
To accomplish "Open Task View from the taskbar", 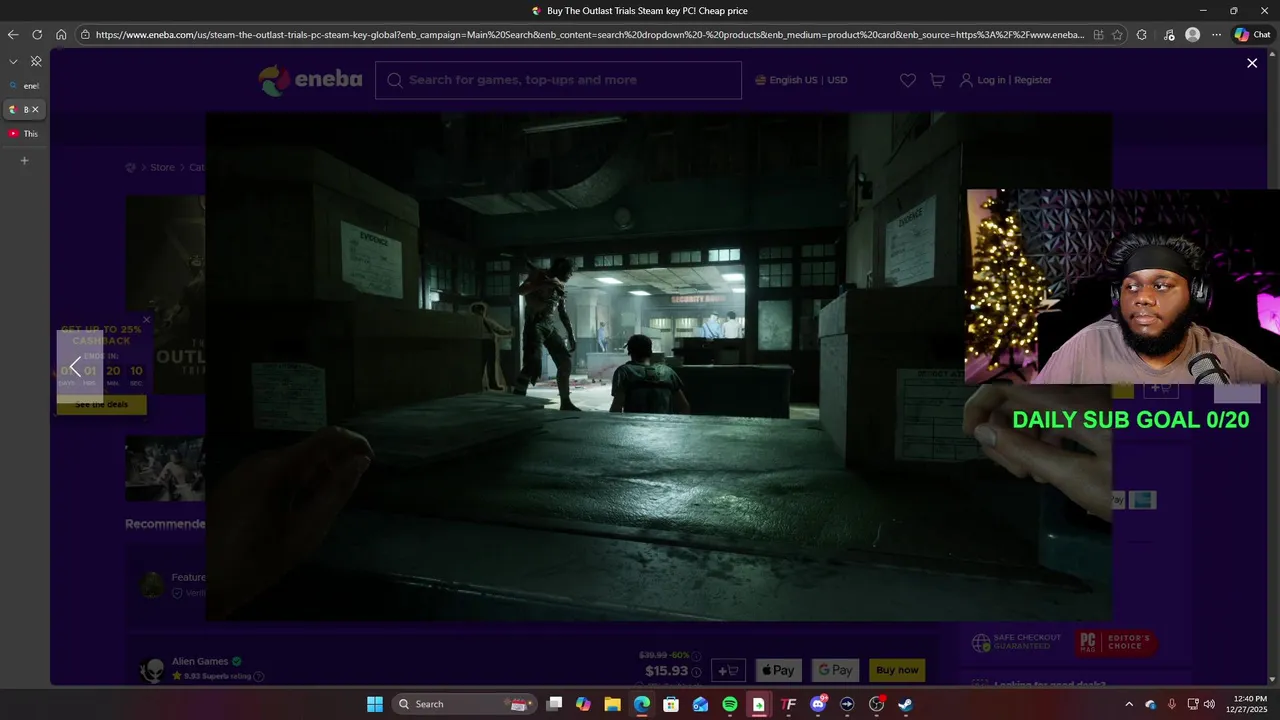I will [555, 704].
